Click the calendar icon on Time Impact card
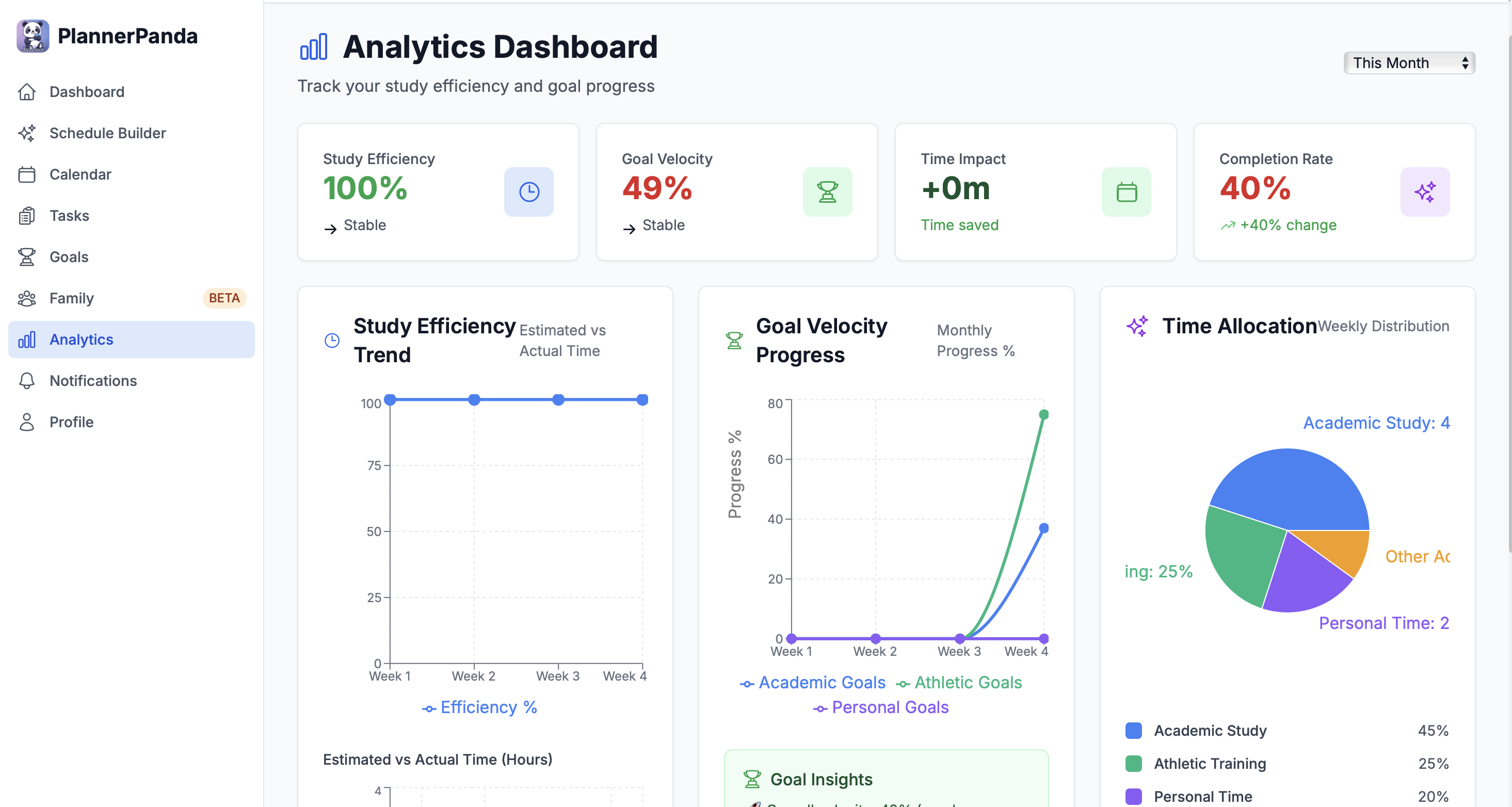 point(1126,192)
